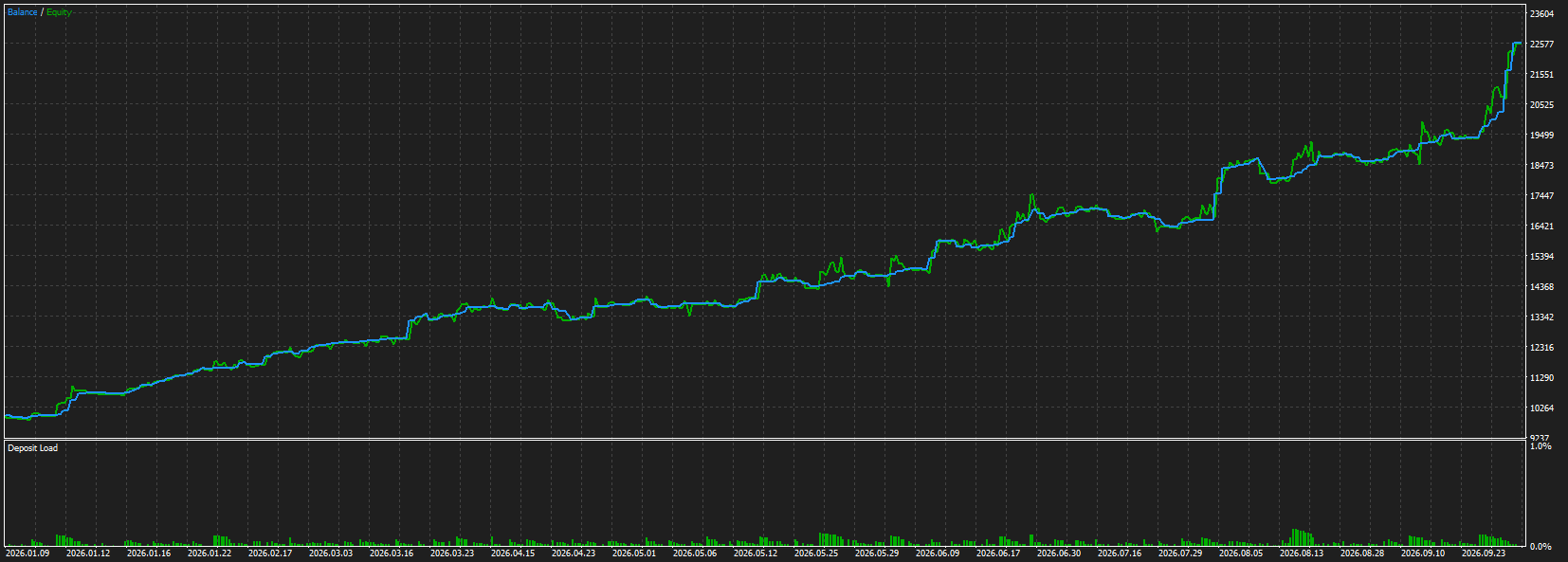Select the 2026.01.12 date label
The width and height of the screenshot is (1568, 562).
tap(88, 553)
